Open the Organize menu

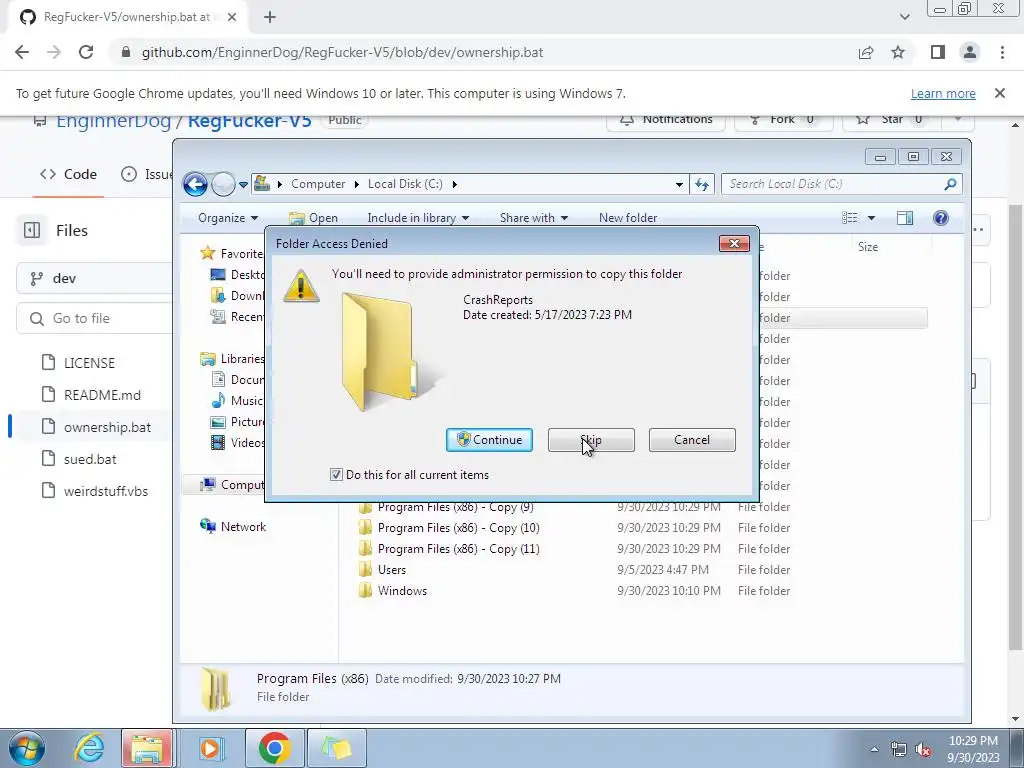(x=228, y=218)
